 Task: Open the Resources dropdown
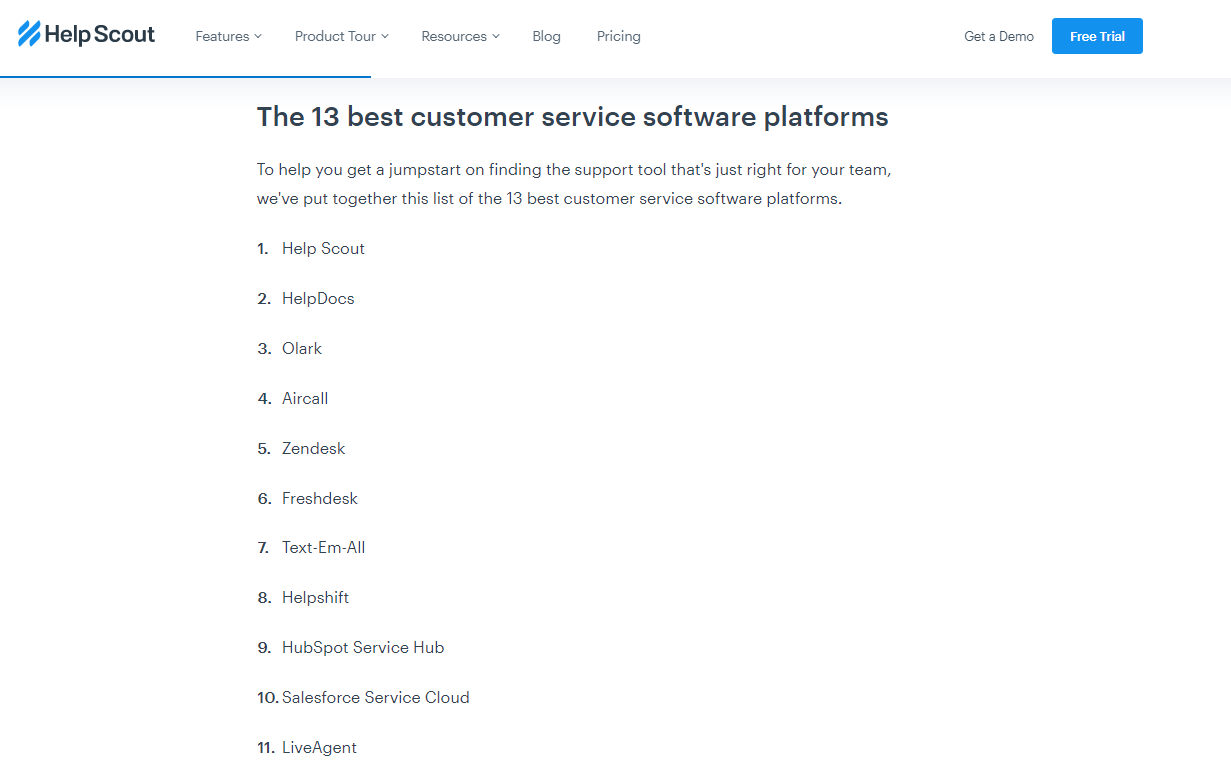tap(460, 36)
